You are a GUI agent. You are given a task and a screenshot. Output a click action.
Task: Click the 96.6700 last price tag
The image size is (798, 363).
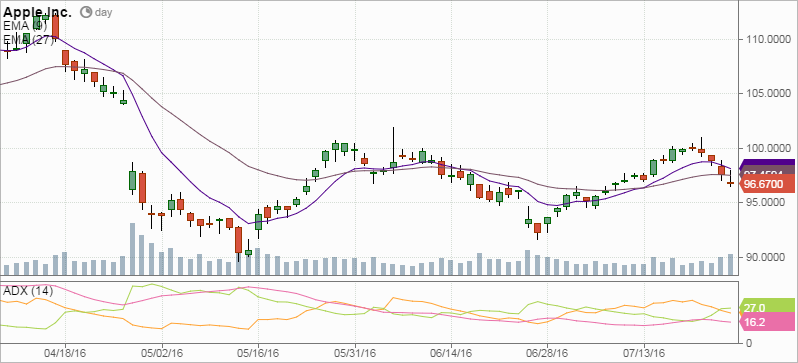pyautogui.click(x=766, y=185)
